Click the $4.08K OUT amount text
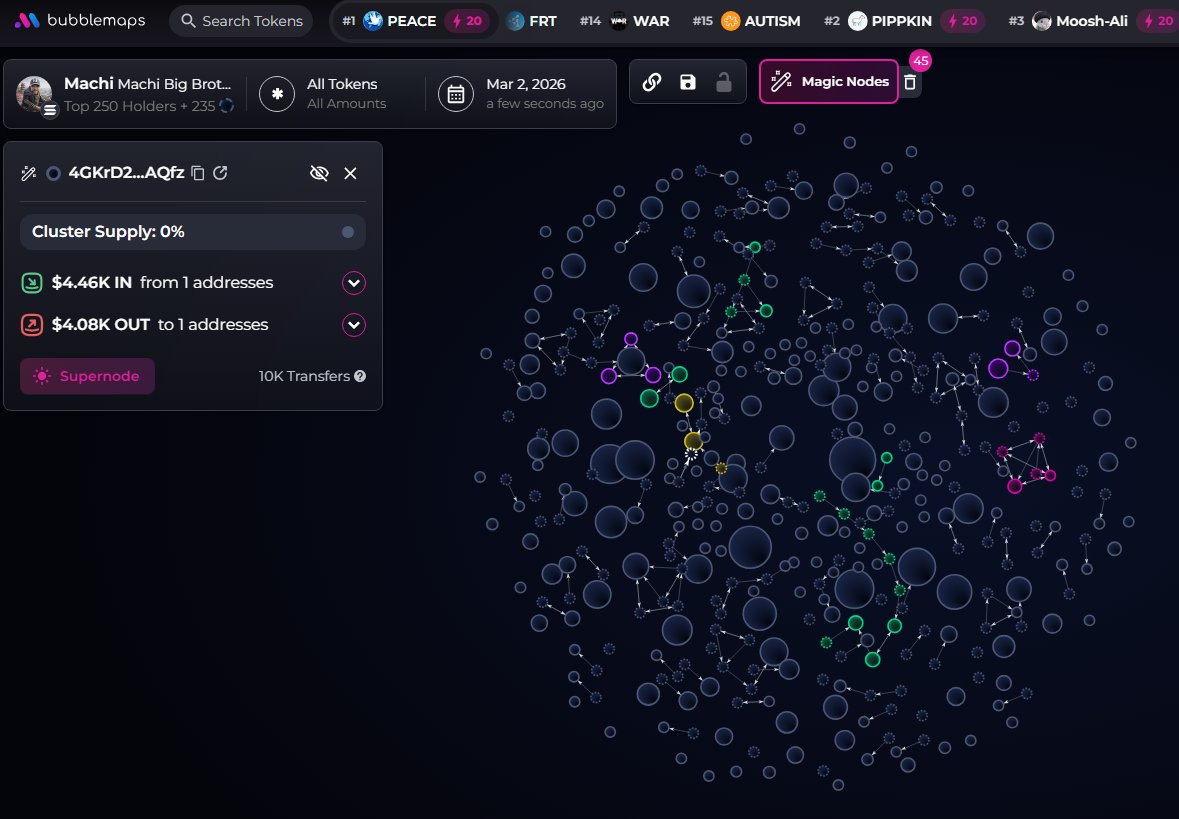1179x819 pixels. tap(101, 325)
